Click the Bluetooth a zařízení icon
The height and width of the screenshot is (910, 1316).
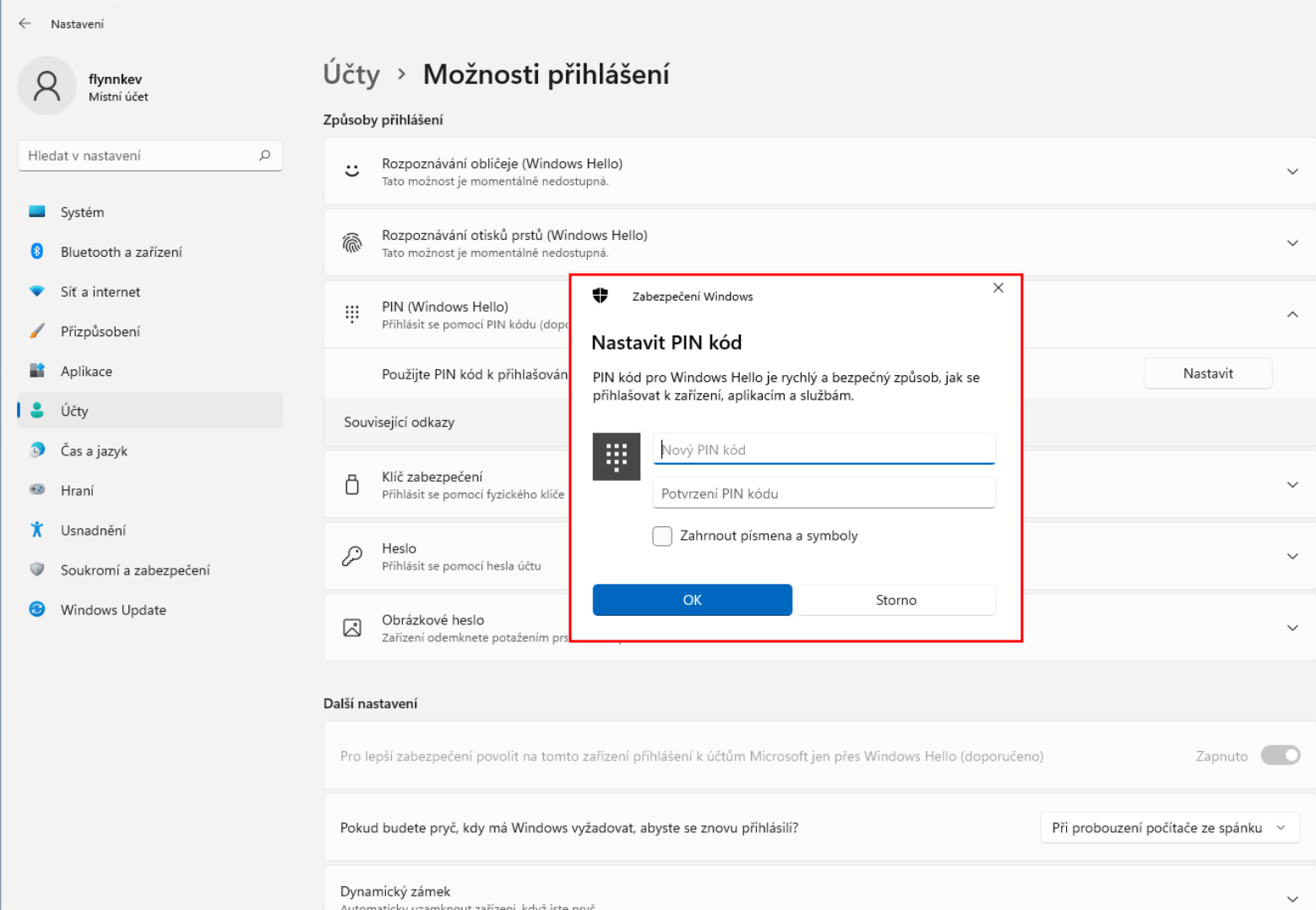pyautogui.click(x=37, y=252)
